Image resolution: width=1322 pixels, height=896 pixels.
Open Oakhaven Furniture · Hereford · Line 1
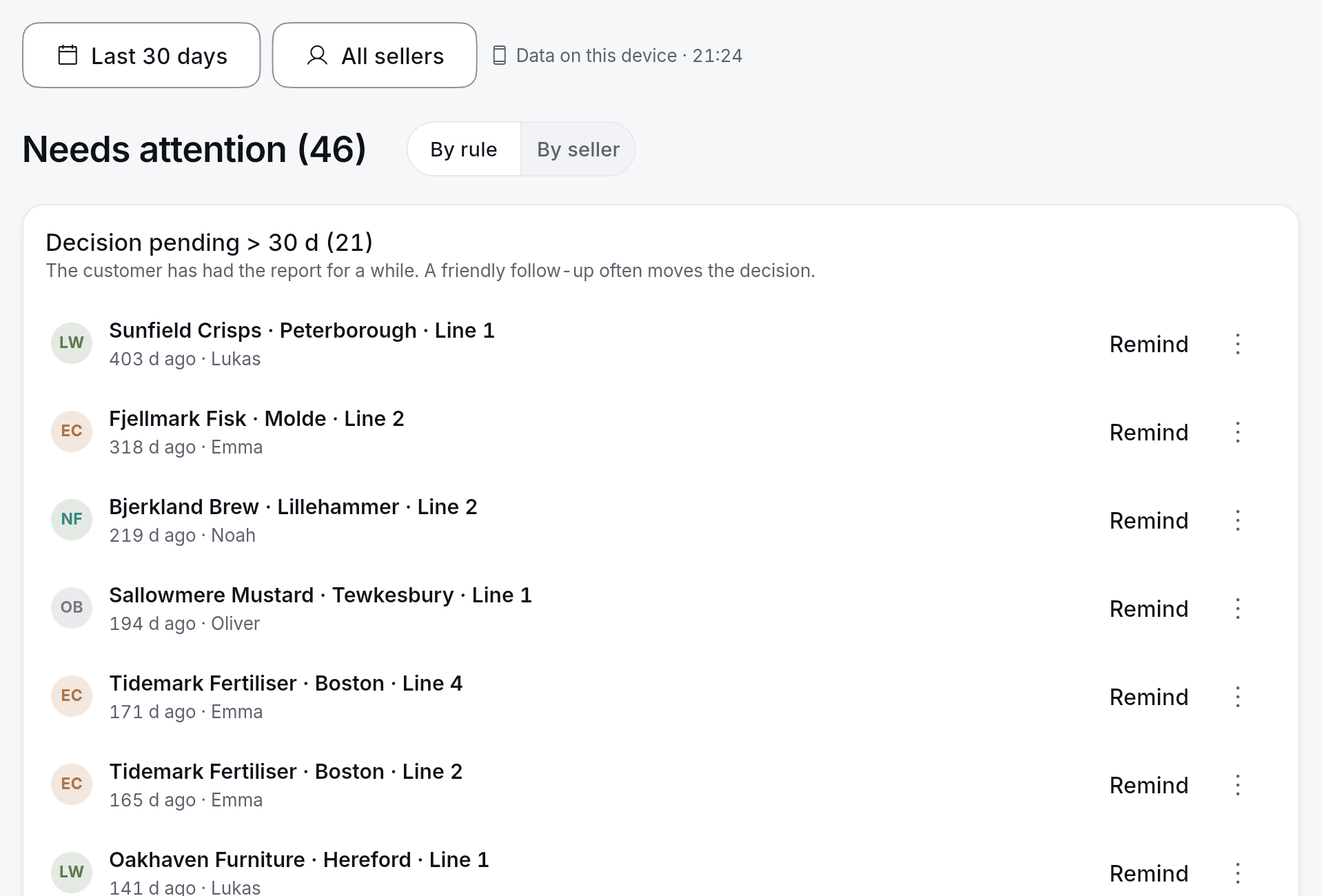click(x=299, y=859)
